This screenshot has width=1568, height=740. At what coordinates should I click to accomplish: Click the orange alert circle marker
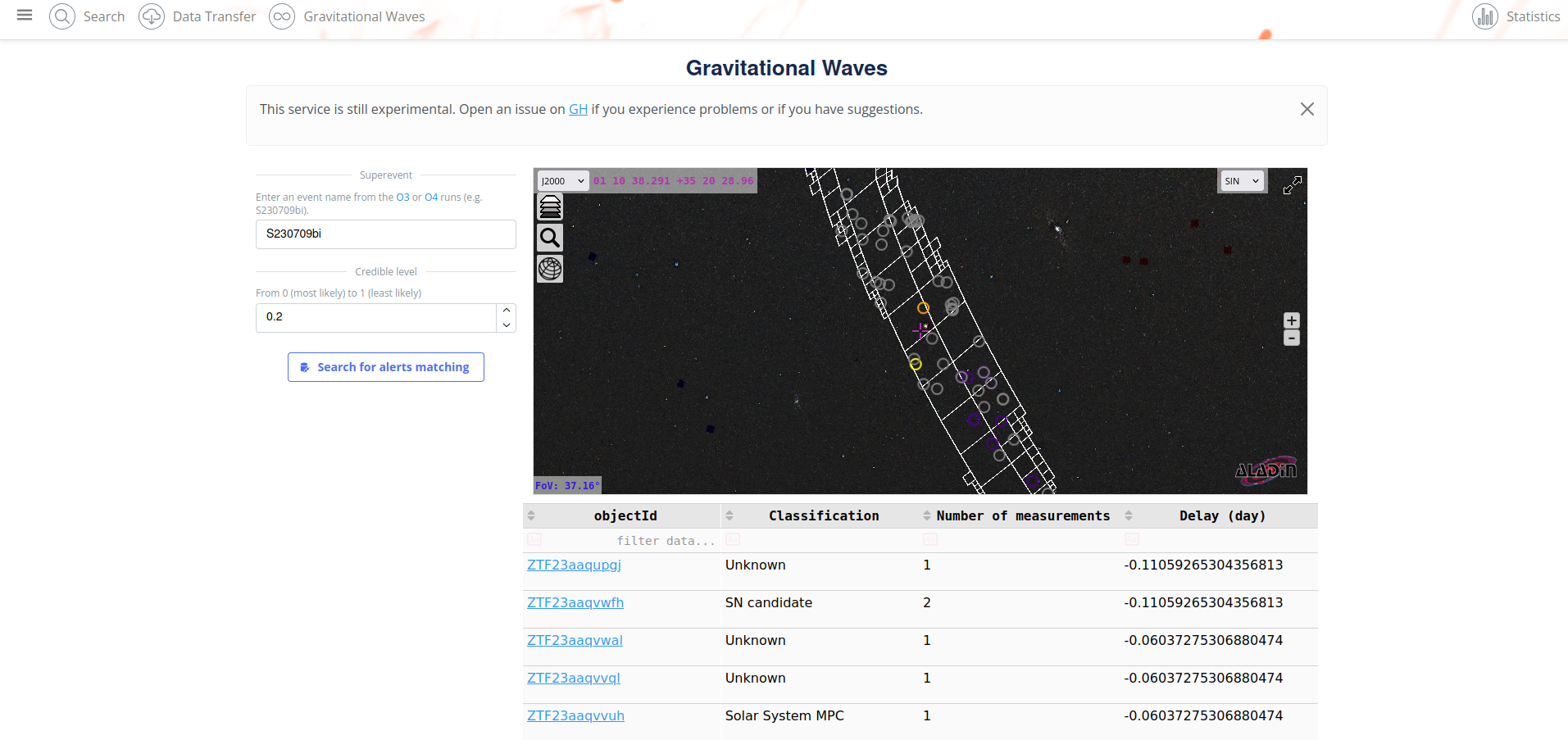923,308
